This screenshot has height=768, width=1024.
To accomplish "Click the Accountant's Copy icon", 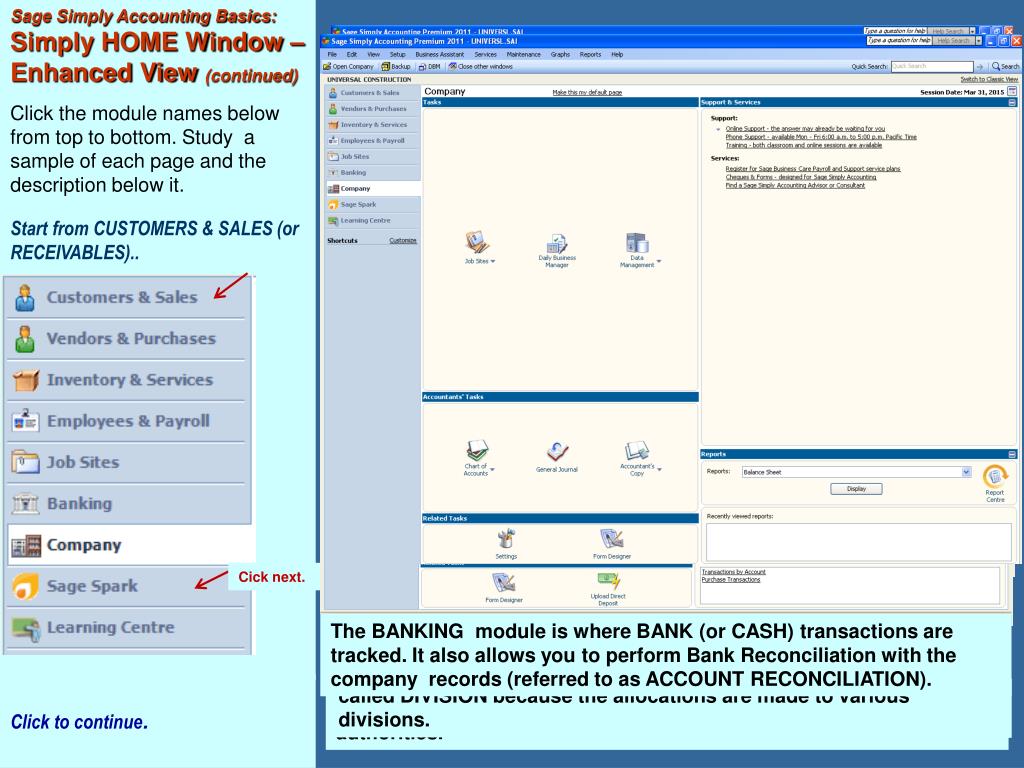I will [637, 451].
